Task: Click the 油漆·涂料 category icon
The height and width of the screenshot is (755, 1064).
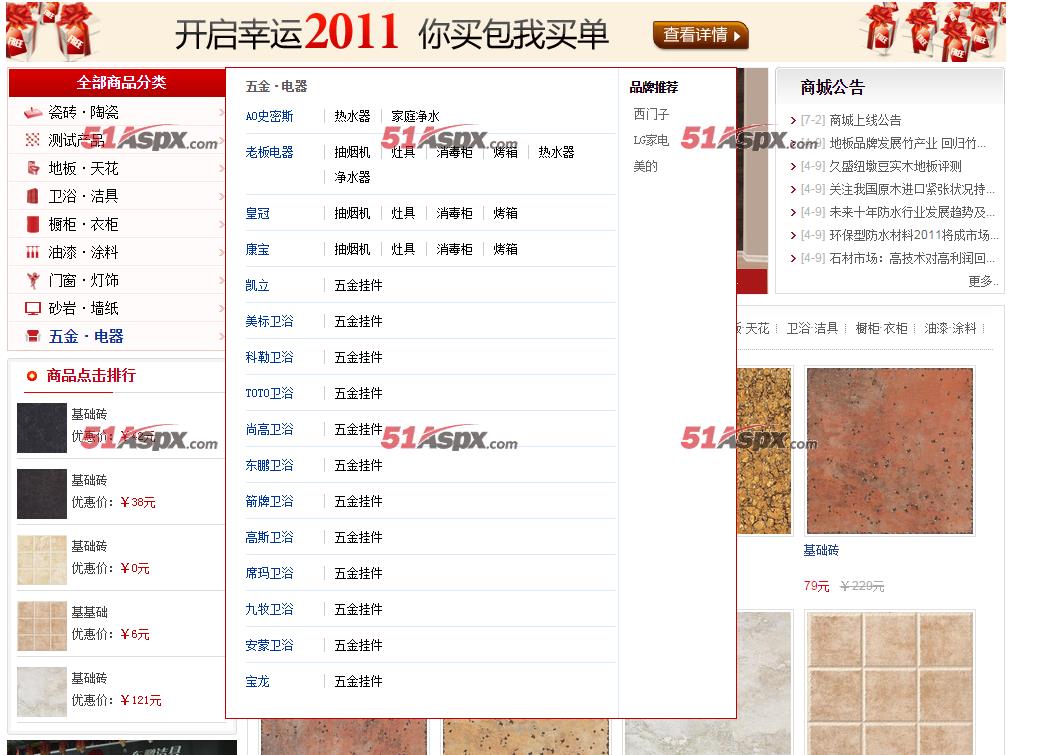Action: [33, 252]
